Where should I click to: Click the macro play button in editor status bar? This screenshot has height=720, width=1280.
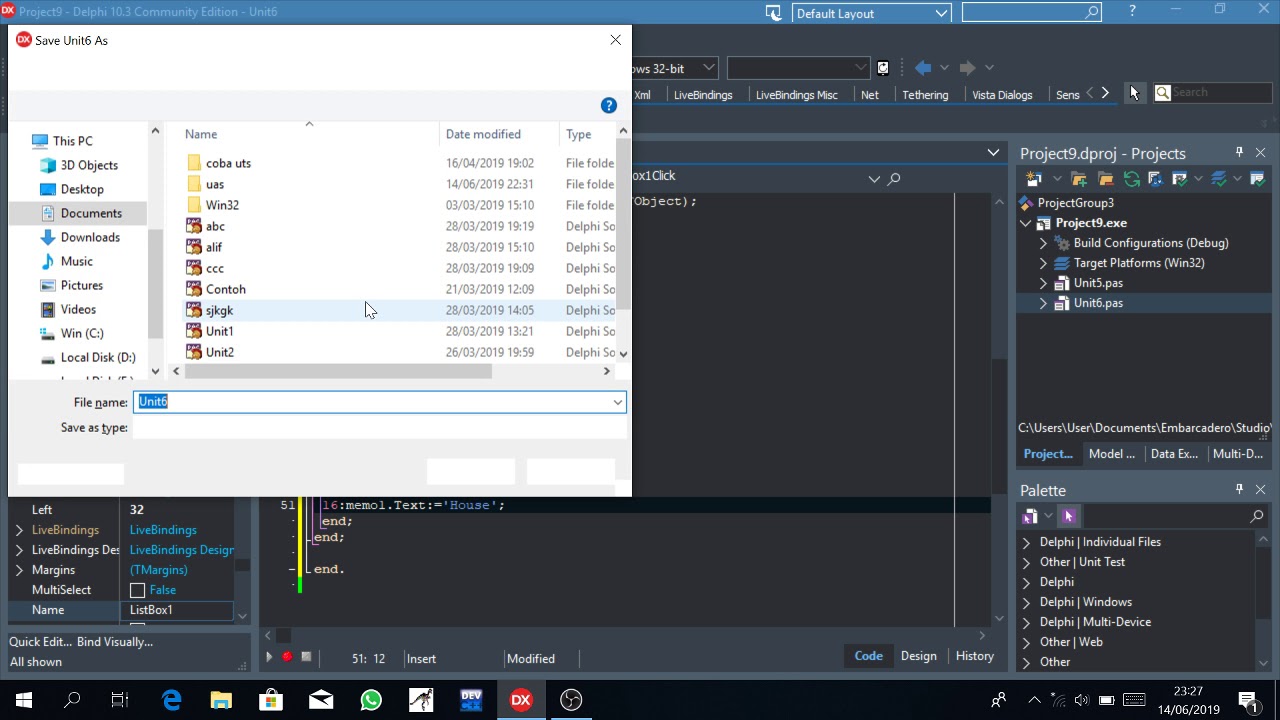click(269, 657)
